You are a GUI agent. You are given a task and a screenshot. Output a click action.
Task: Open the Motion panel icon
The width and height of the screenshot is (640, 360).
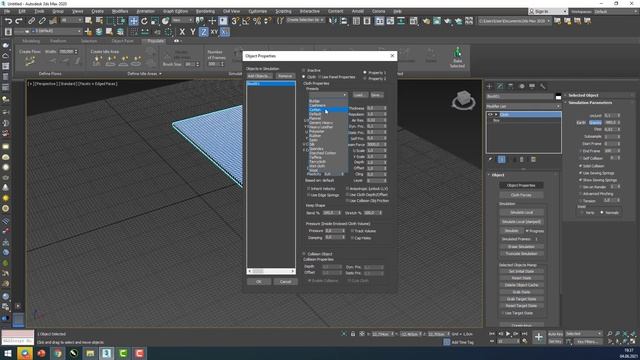click(522, 86)
